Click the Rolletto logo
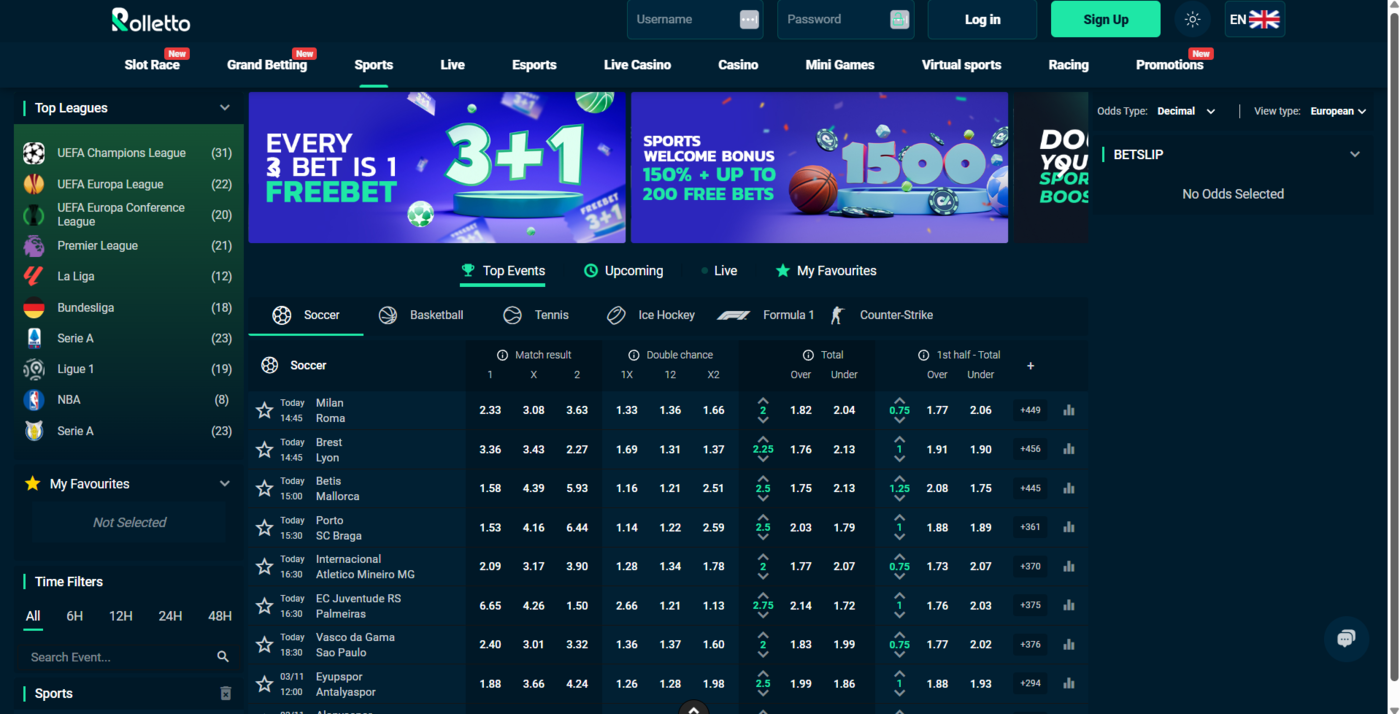 [x=151, y=20]
